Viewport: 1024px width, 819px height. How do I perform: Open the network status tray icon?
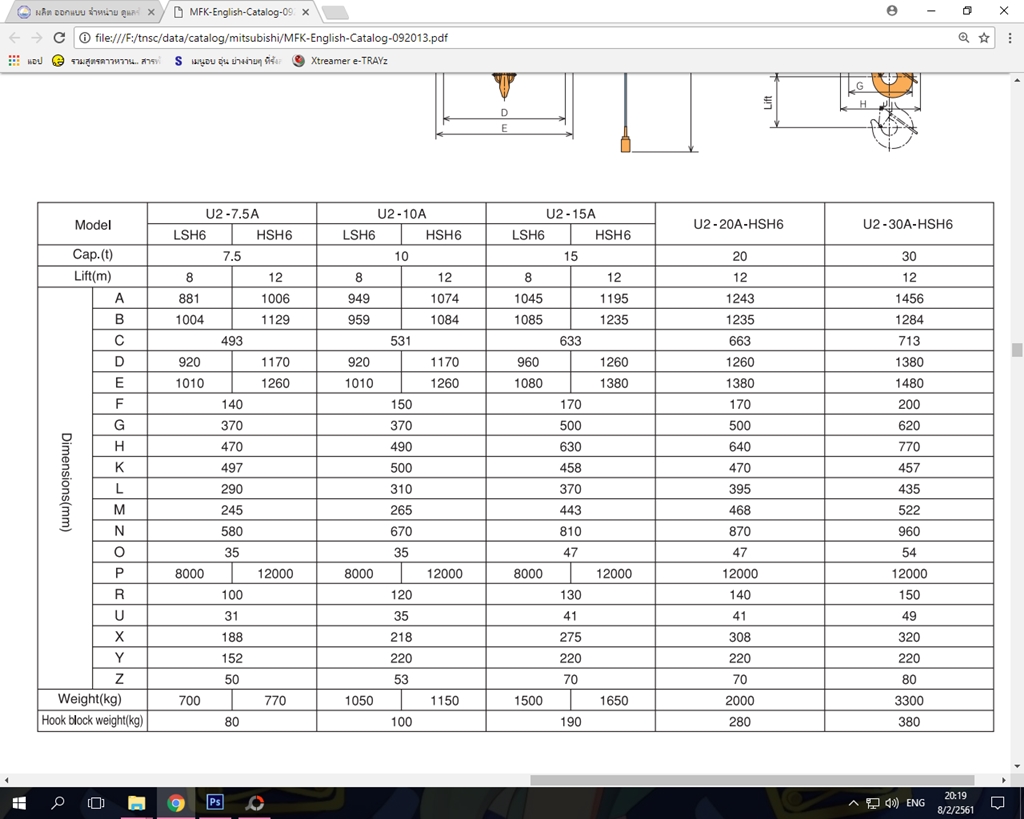(x=872, y=803)
